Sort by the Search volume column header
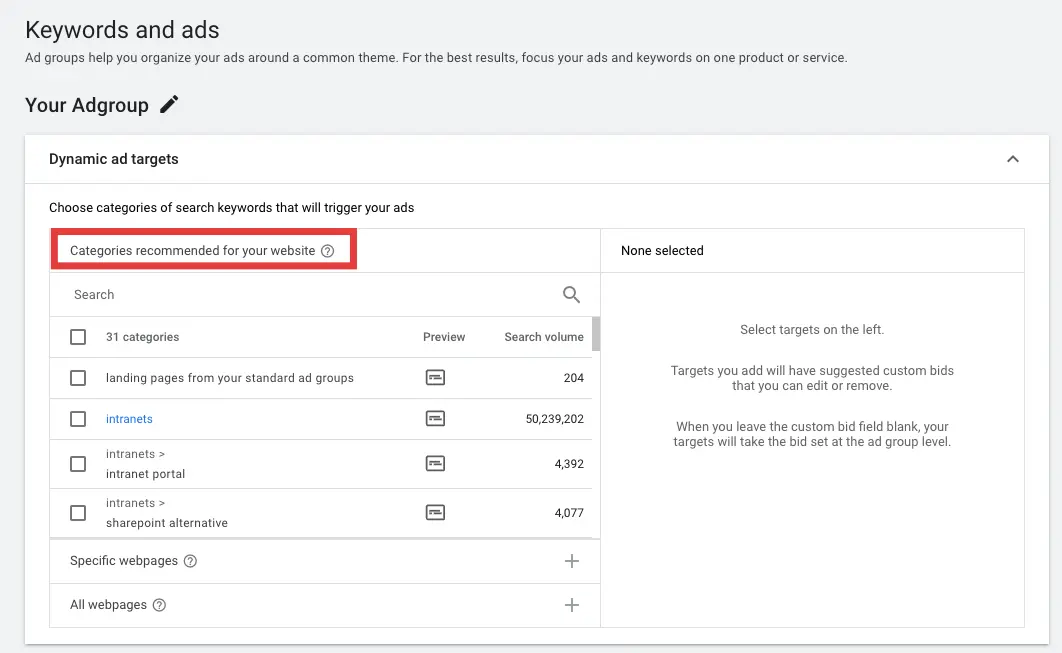 click(543, 337)
